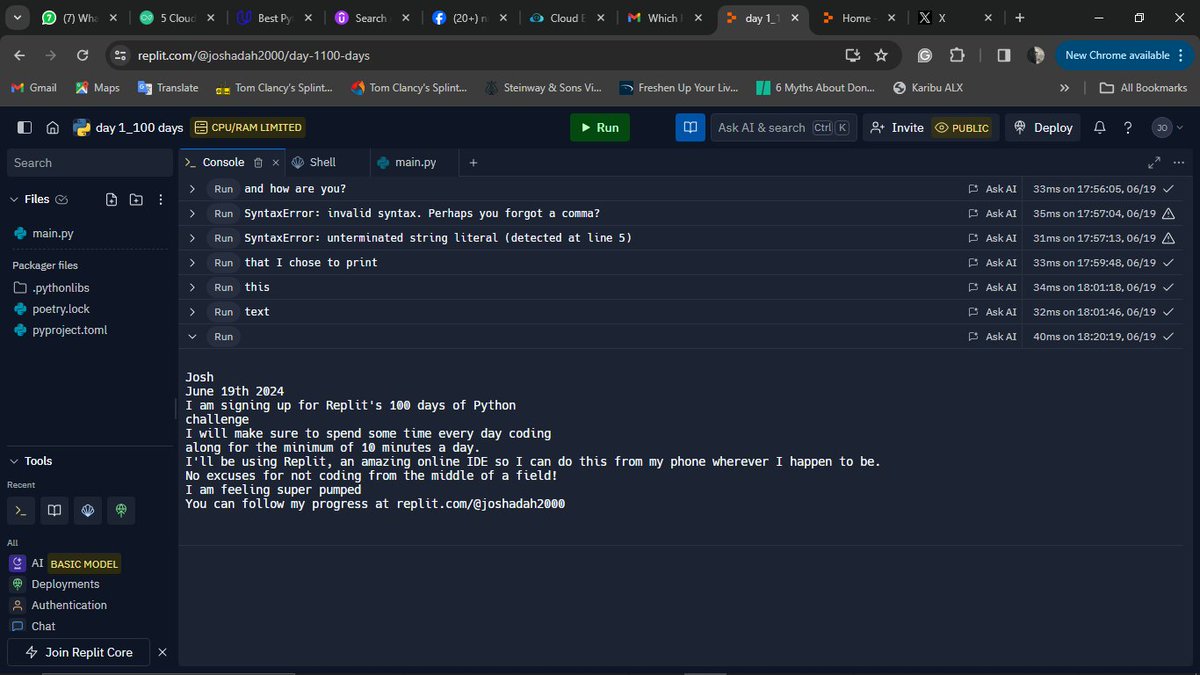Open pyproject.toml in the file tree
This screenshot has height=675, width=1200.
(x=69, y=330)
